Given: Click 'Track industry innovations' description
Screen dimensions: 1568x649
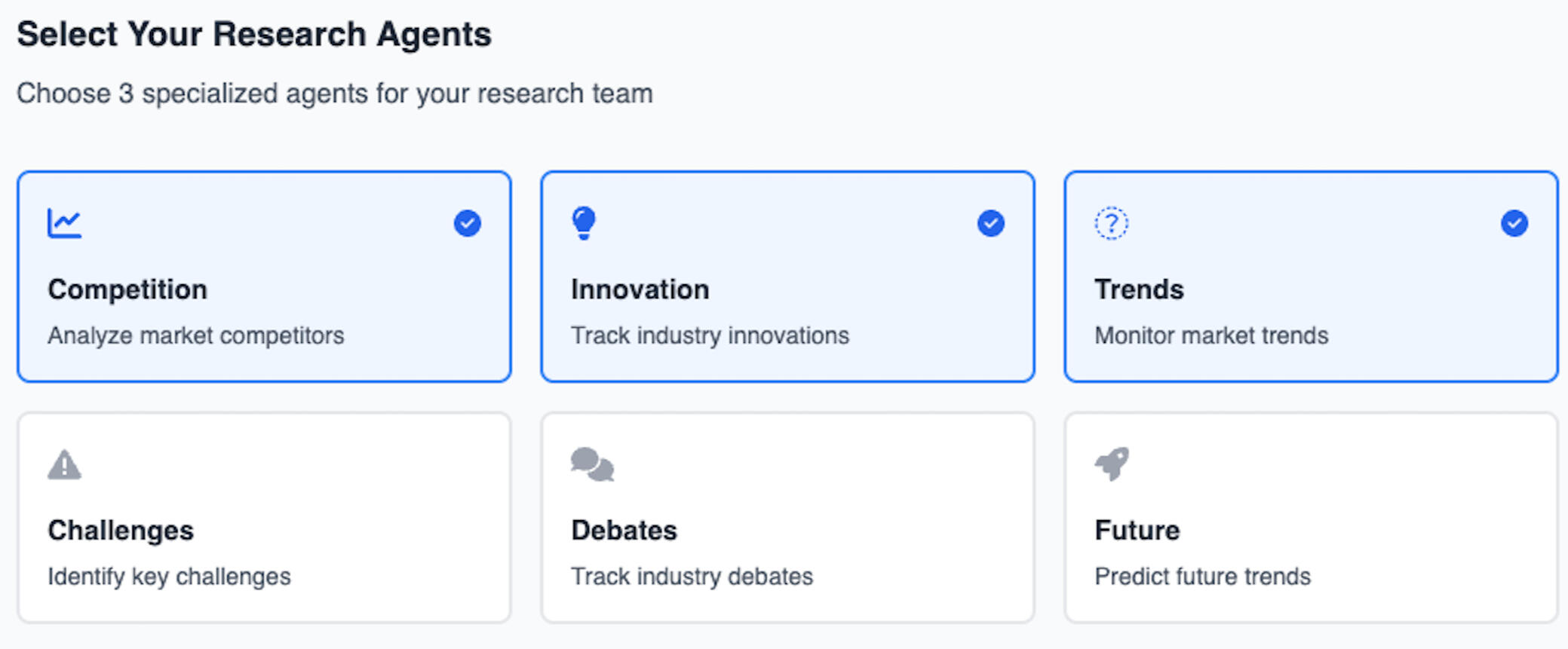Looking at the screenshot, I should [710, 335].
